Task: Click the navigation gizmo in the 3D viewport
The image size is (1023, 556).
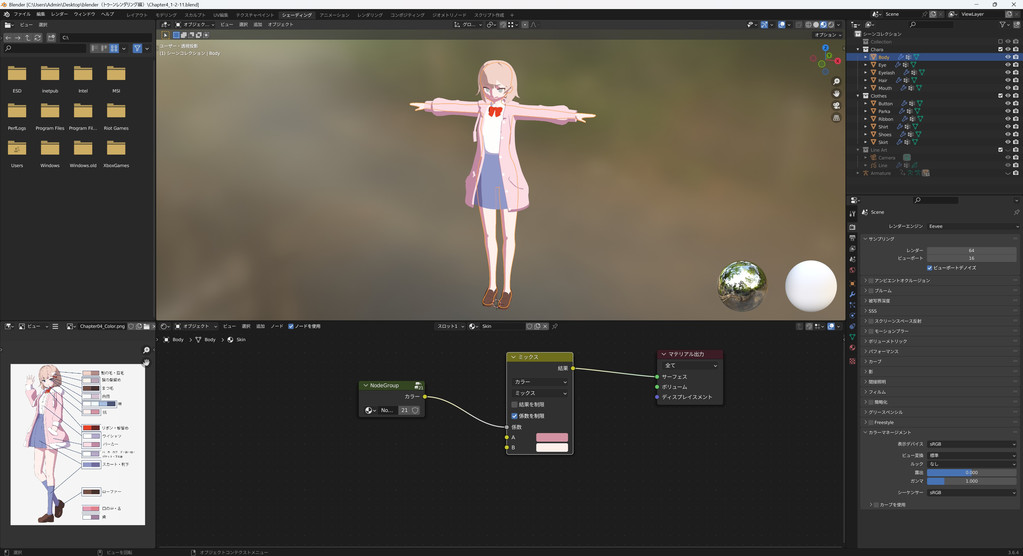Action: point(826,58)
